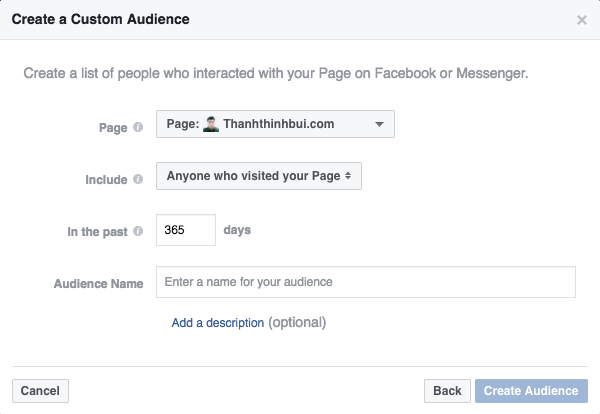The width and height of the screenshot is (600, 414).
Task: Open the Anyone who visited your Page selector
Action: (259, 176)
